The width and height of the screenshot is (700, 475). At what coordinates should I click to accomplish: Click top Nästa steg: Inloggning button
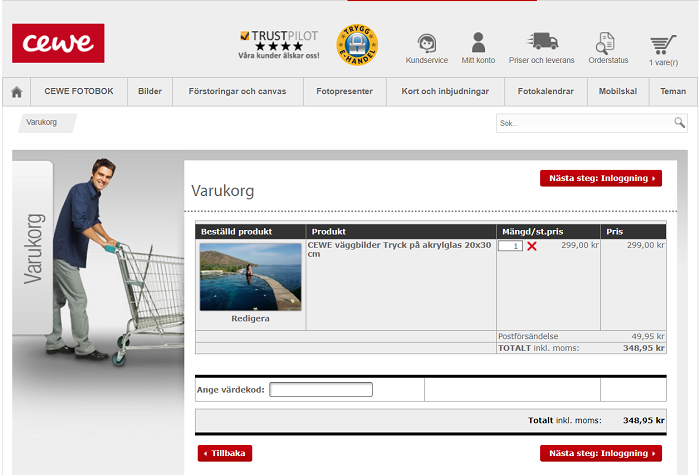coord(600,179)
